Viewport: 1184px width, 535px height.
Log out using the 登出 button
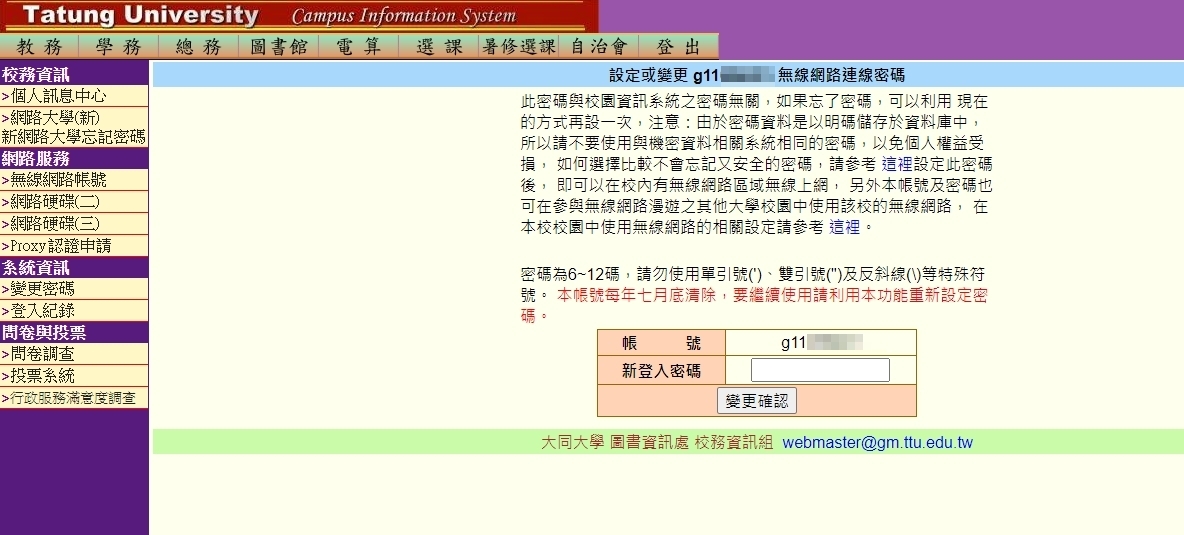coord(678,46)
